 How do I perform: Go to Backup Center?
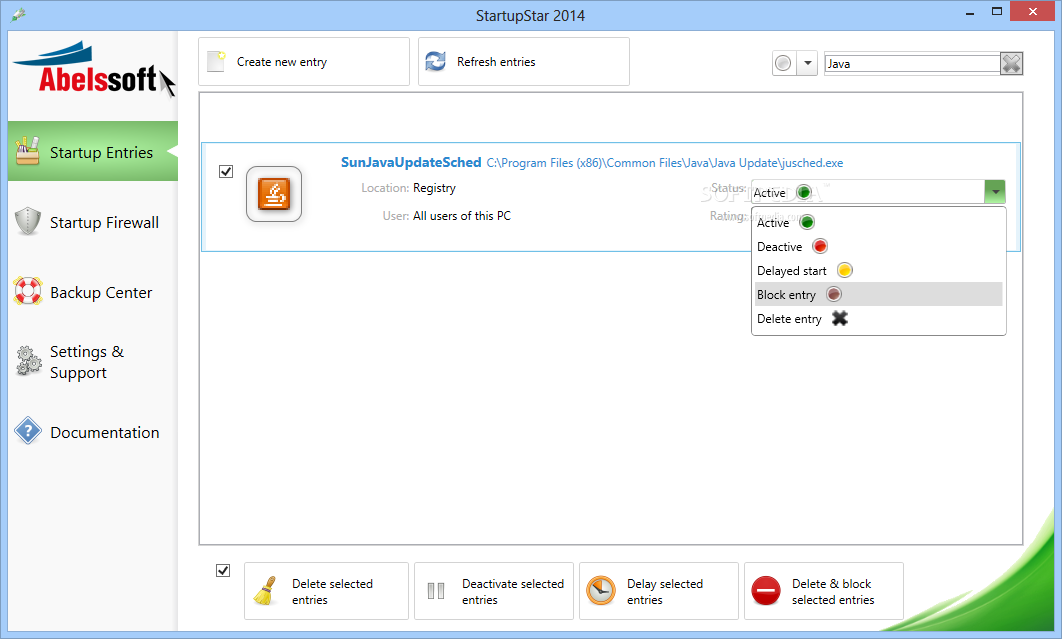(93, 292)
